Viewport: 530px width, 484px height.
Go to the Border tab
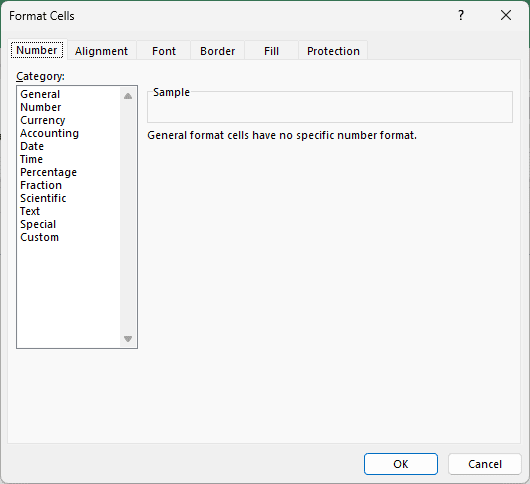[217, 51]
